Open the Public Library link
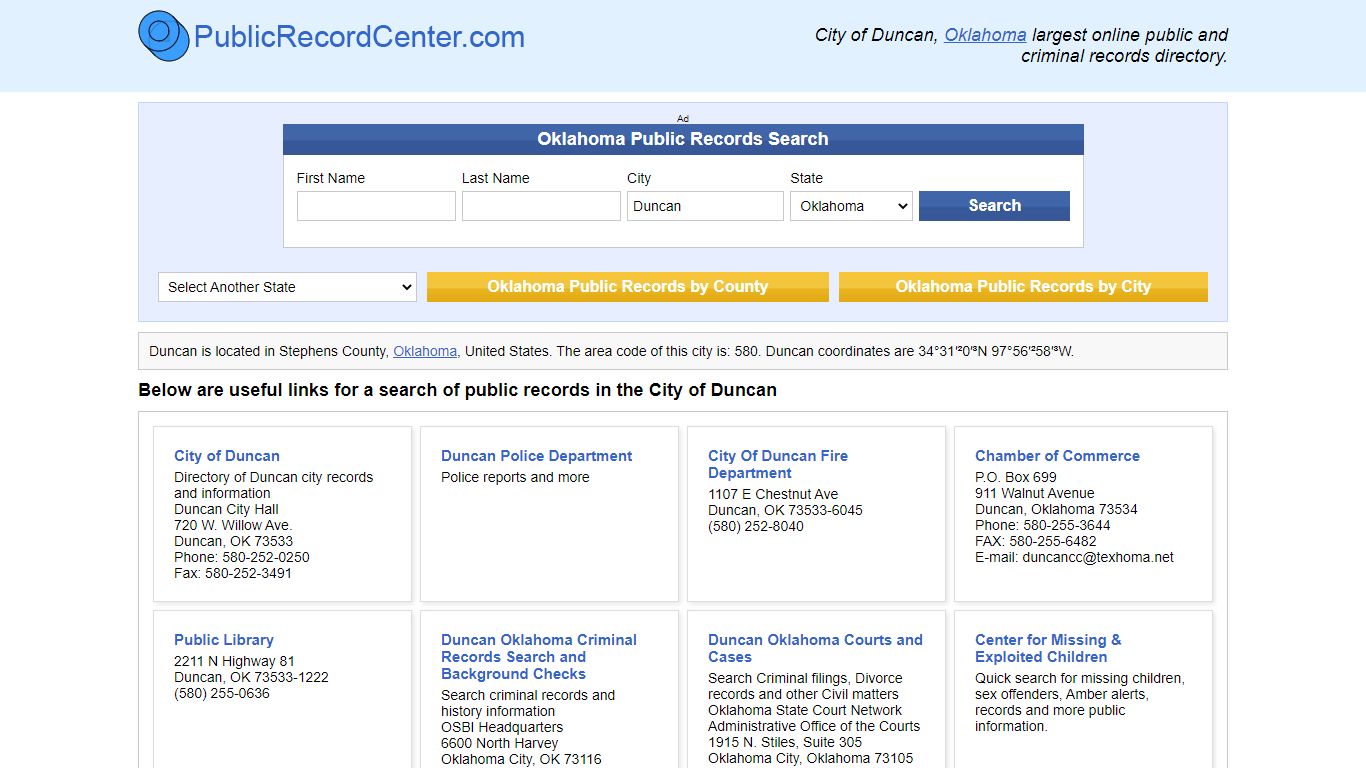This screenshot has height=768, width=1366. pyautogui.click(x=224, y=640)
